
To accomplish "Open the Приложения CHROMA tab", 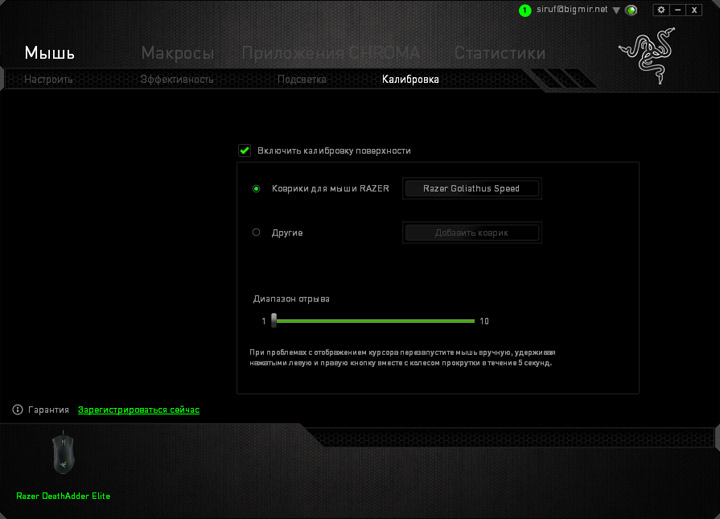I will (331, 53).
